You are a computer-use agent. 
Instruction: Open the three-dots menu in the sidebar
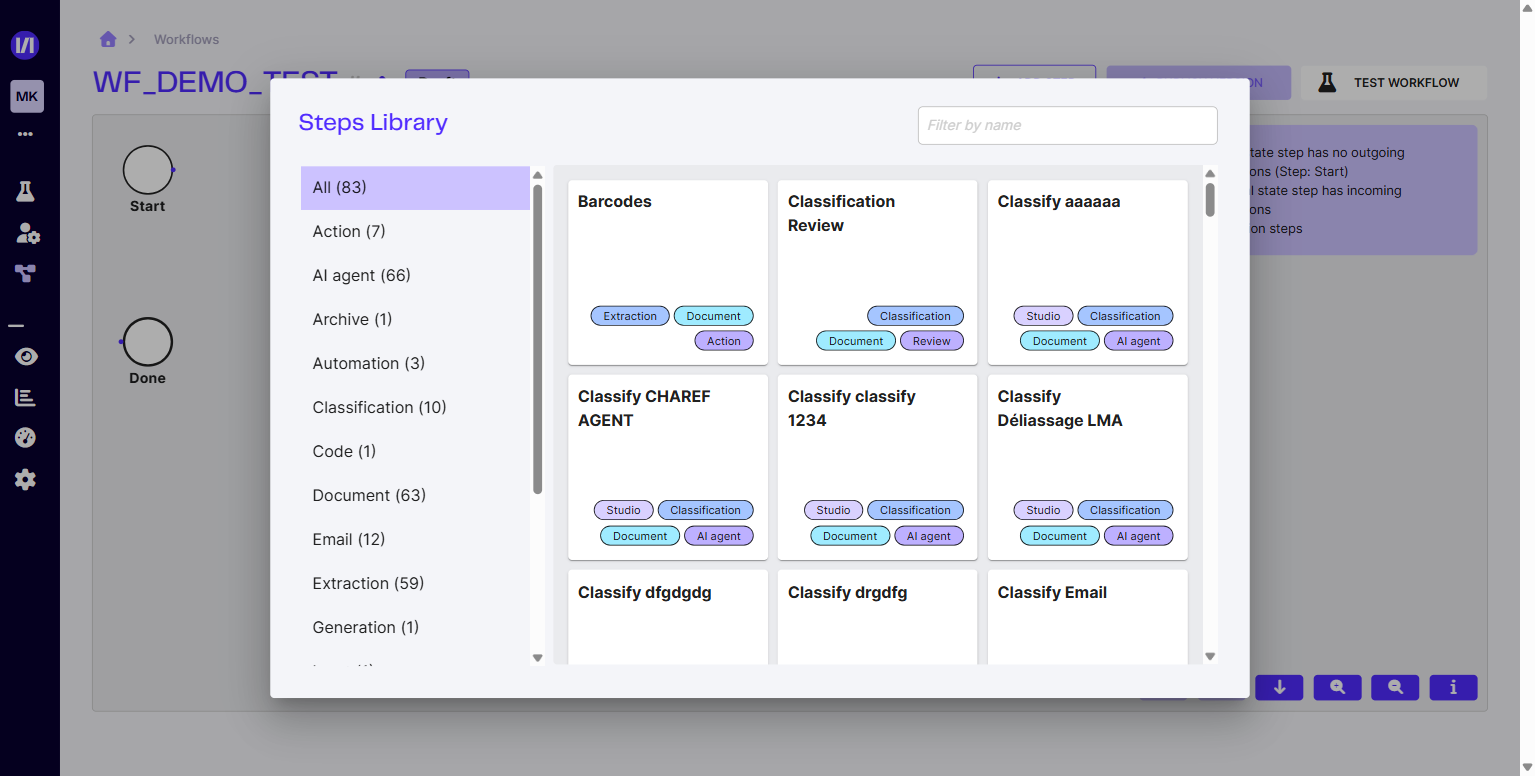click(26, 134)
